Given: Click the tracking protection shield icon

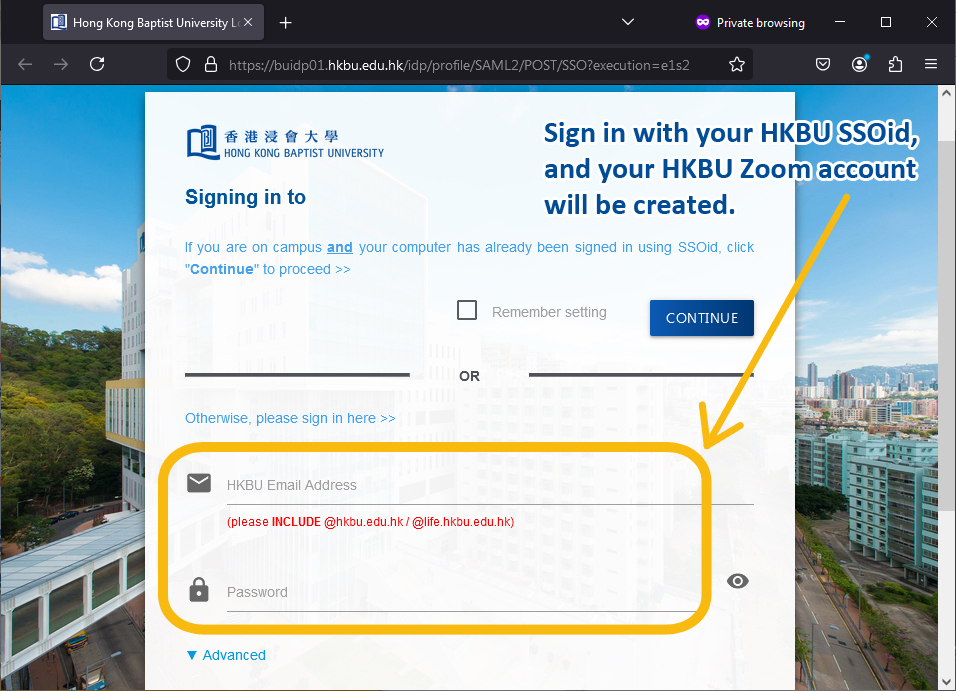Looking at the screenshot, I should point(183,64).
